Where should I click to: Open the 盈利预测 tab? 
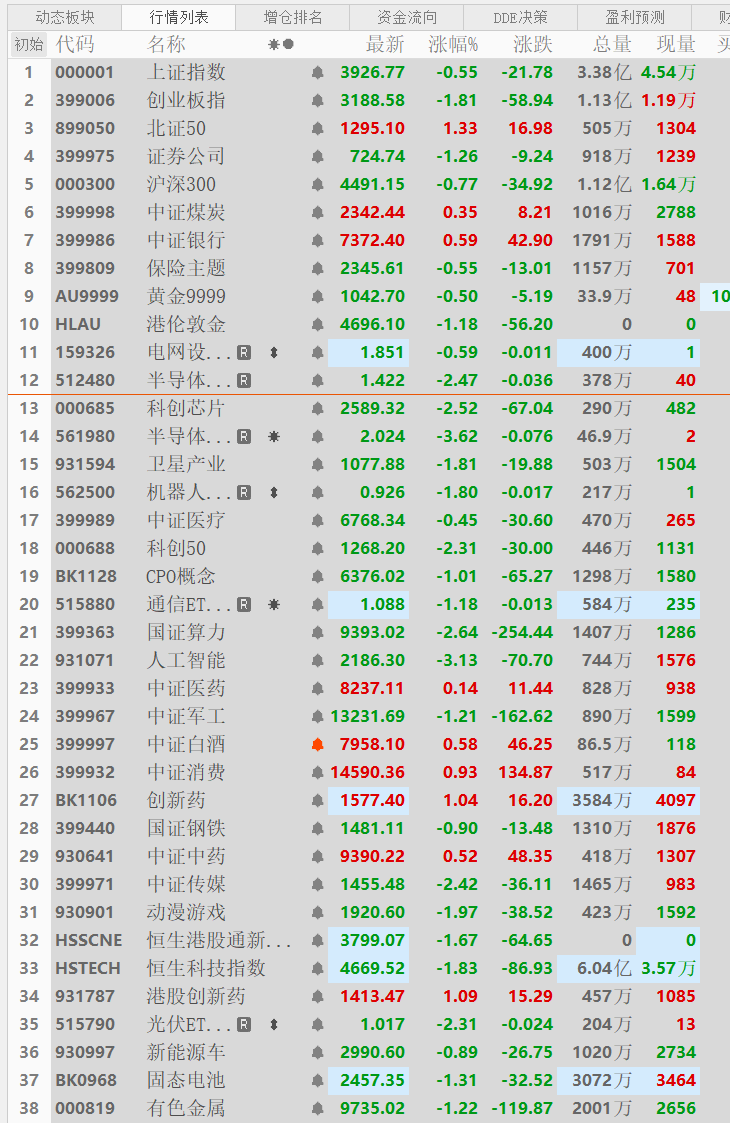coord(634,17)
